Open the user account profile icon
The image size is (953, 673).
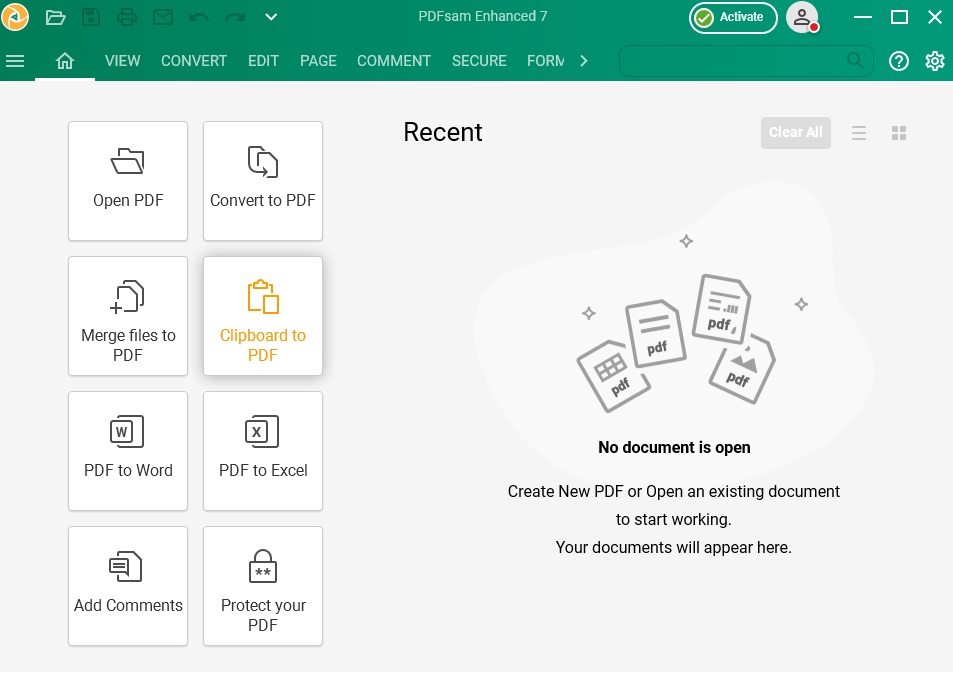(x=802, y=18)
